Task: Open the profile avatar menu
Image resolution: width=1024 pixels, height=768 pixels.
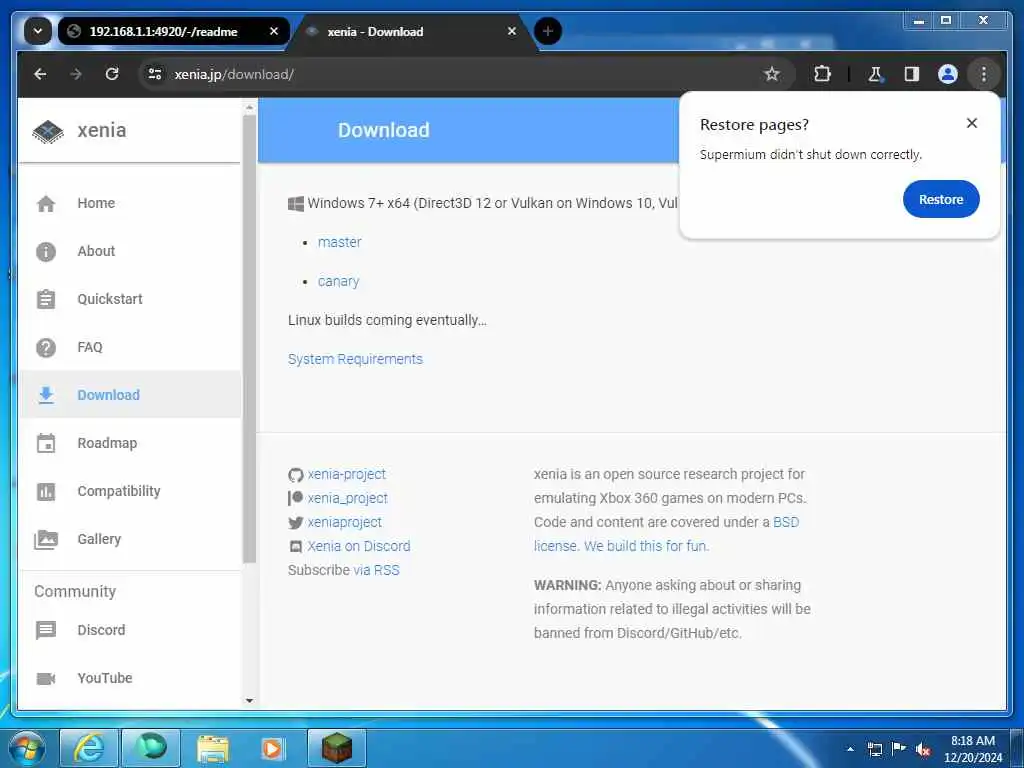Action: (948, 74)
